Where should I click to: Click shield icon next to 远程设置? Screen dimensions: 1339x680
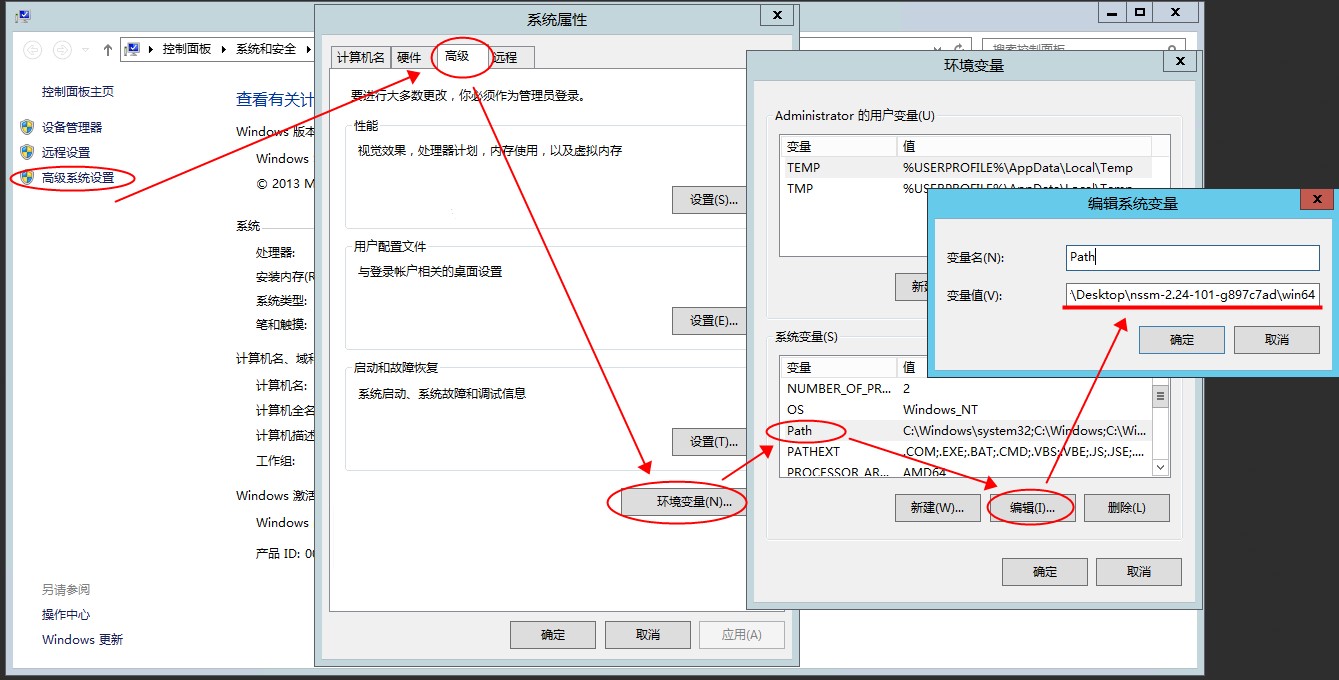[27, 152]
